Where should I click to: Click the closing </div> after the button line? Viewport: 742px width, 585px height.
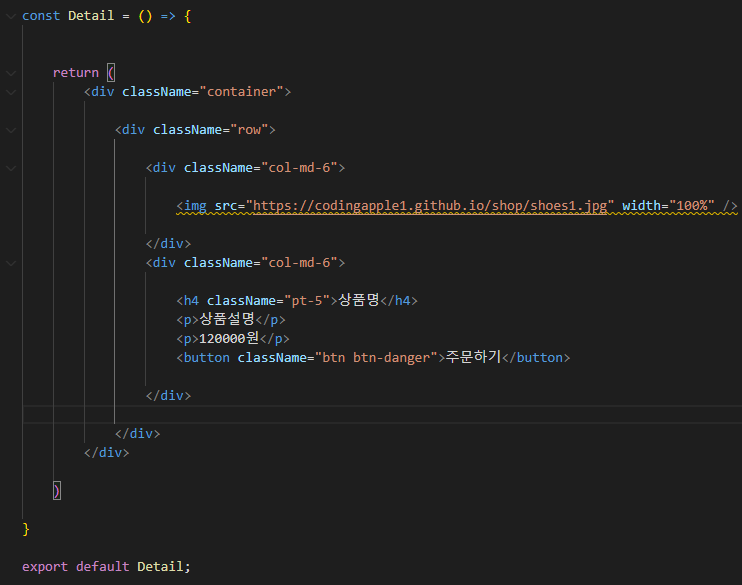(x=168, y=396)
